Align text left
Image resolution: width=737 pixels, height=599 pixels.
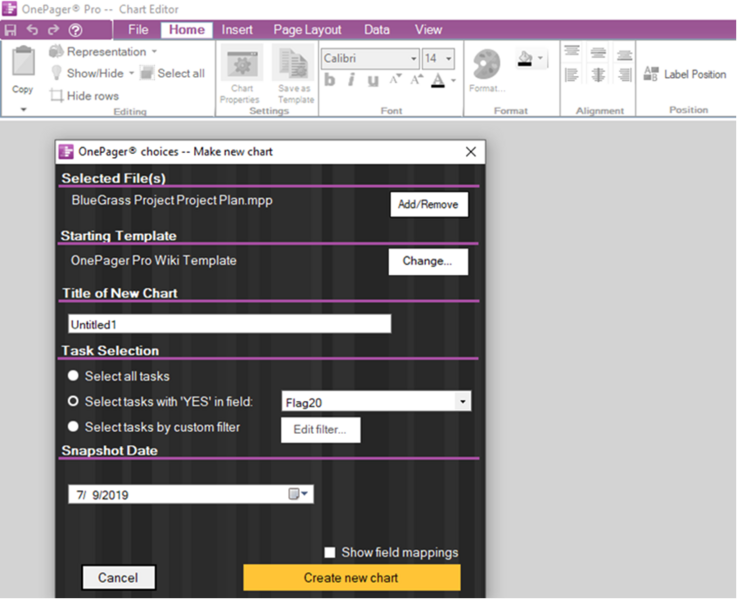[x=572, y=74]
